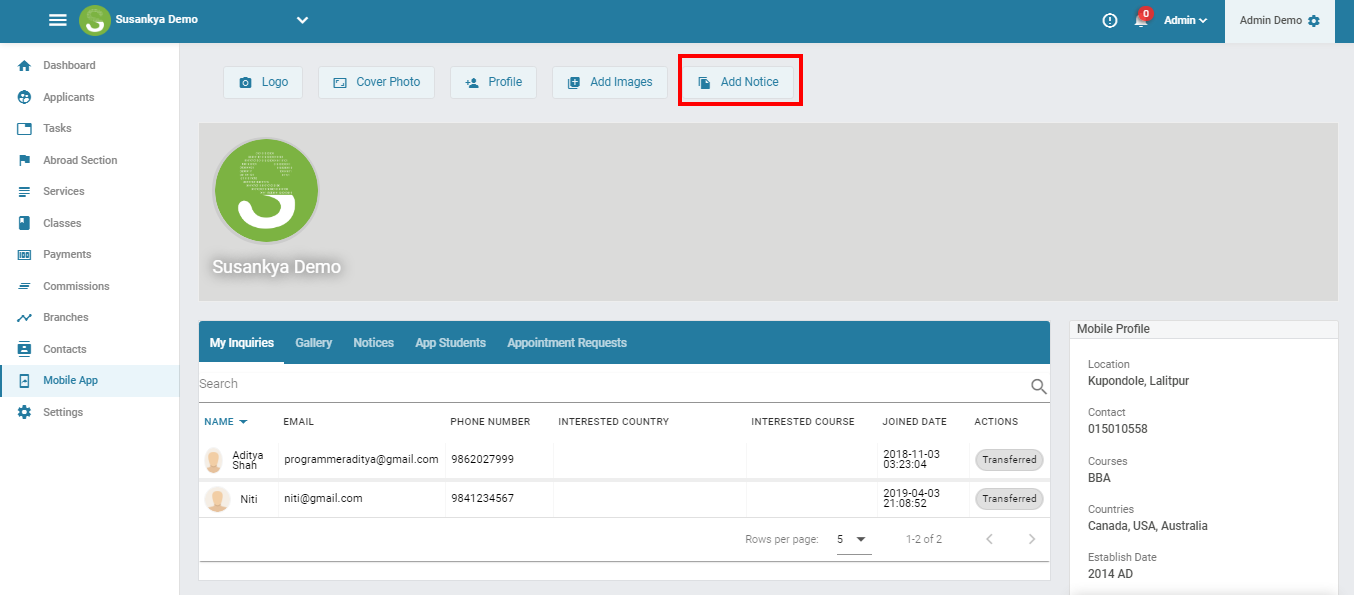Open Branches section in sidebar
This screenshot has height=595, width=1354.
point(65,318)
